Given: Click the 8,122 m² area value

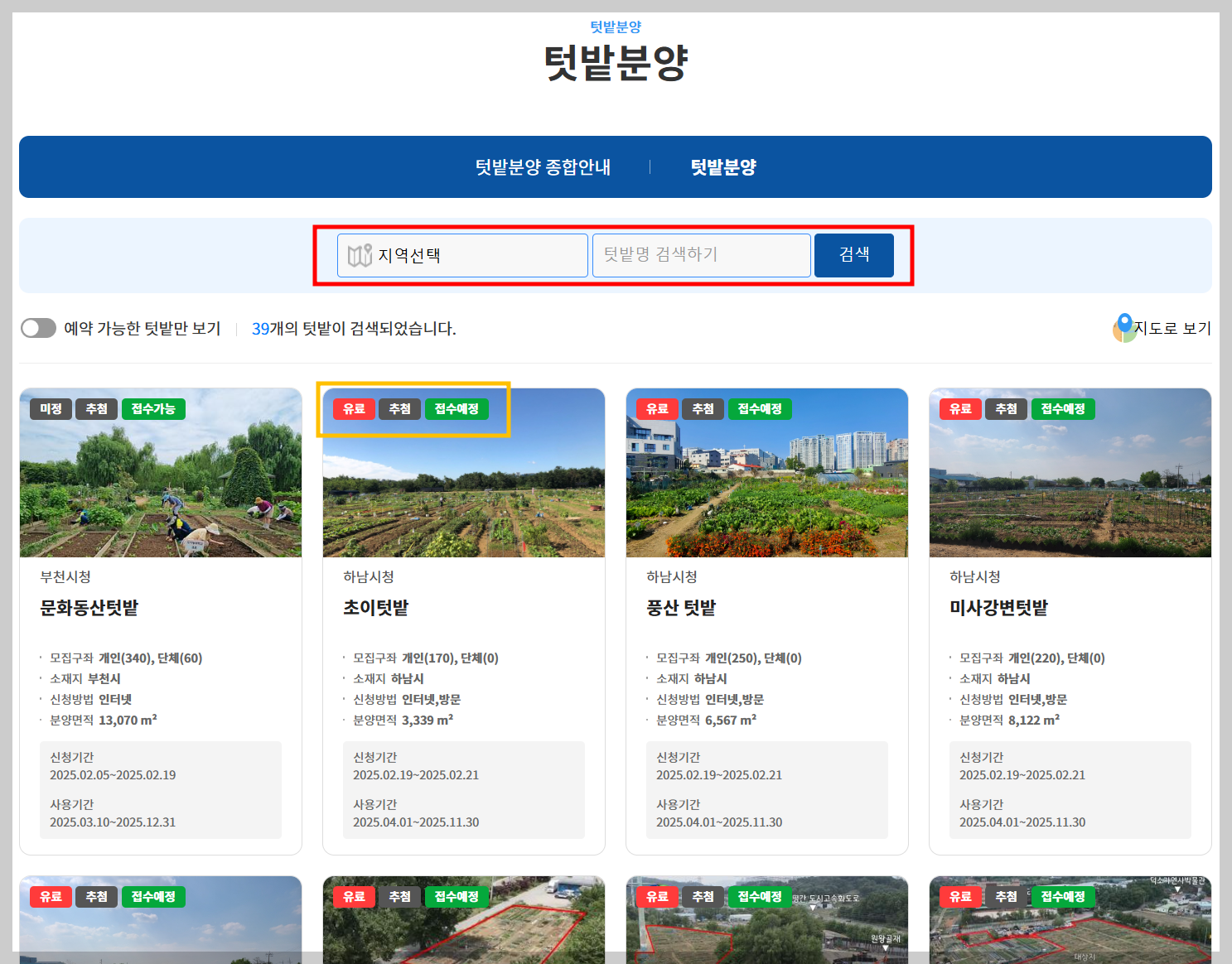Looking at the screenshot, I should click(x=1034, y=721).
